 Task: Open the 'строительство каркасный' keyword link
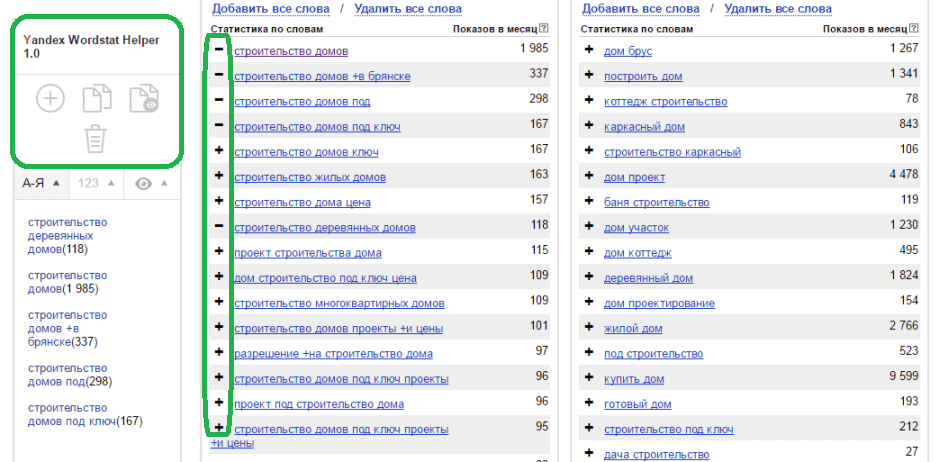pyautogui.click(x=673, y=152)
